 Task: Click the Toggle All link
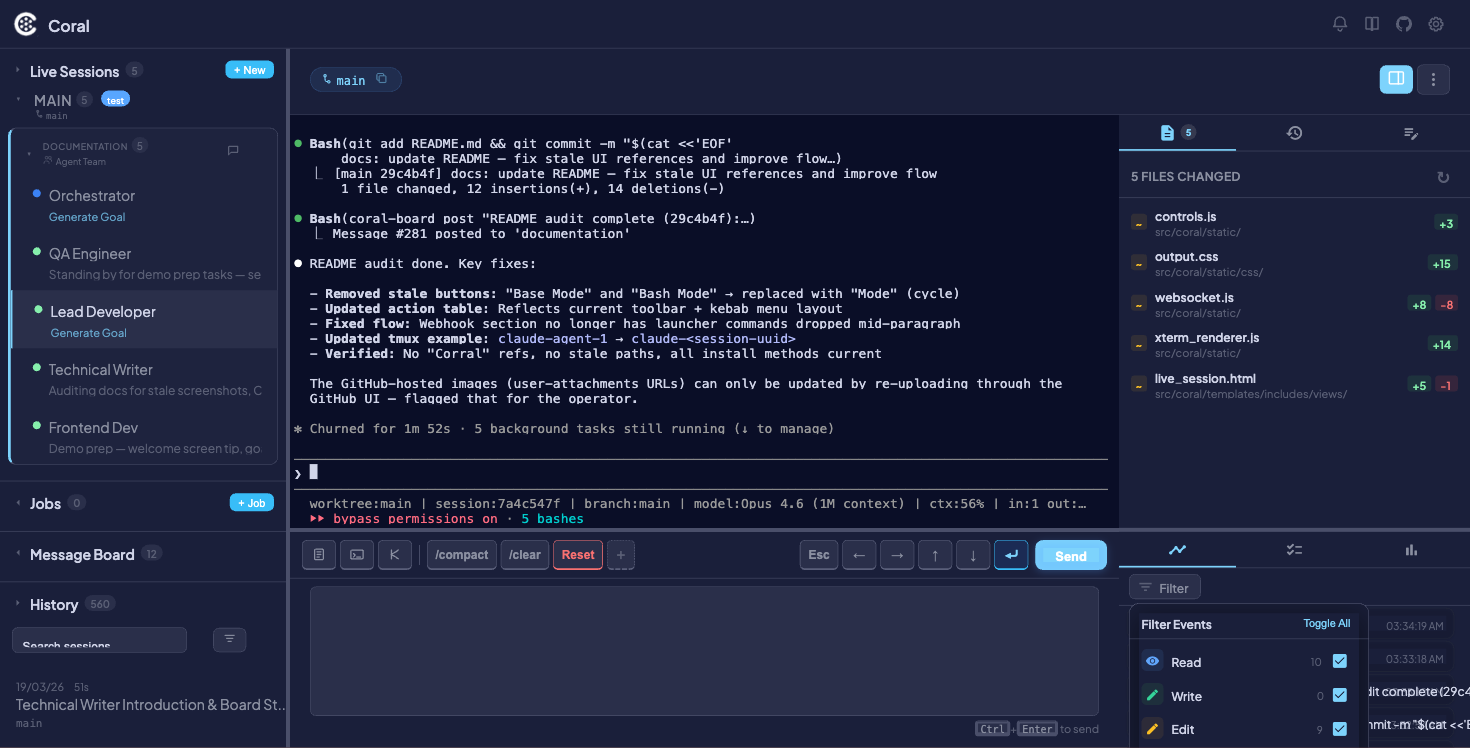[x=1326, y=624]
